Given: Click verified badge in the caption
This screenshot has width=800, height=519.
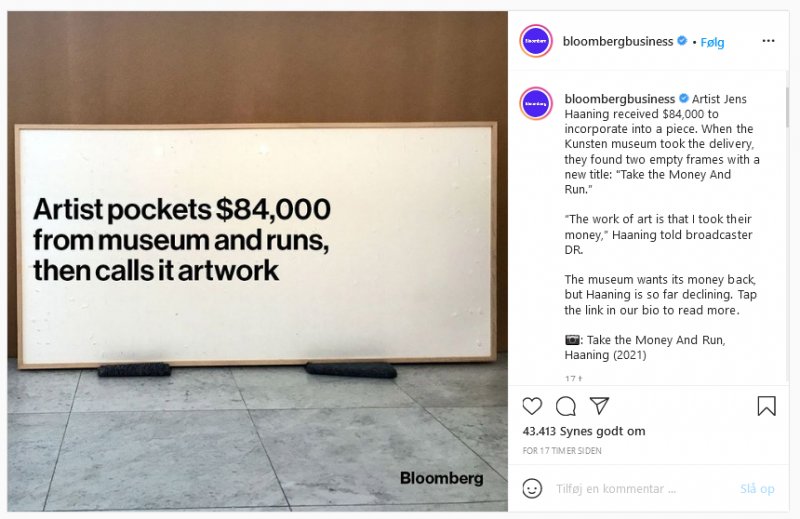Looking at the screenshot, I should pos(684,98).
